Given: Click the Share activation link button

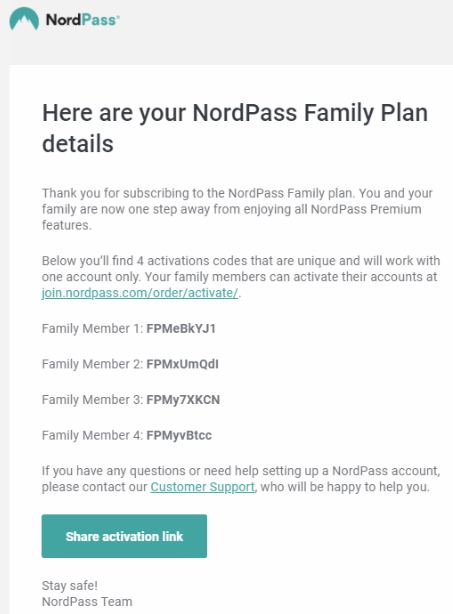Looking at the screenshot, I should [124, 536].
